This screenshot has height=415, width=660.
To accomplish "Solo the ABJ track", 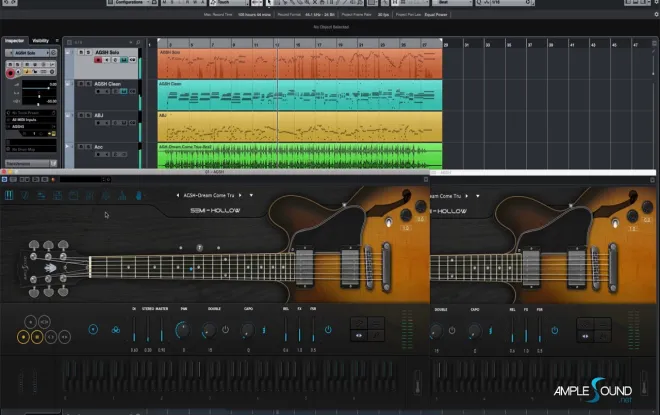I will coord(88,115).
